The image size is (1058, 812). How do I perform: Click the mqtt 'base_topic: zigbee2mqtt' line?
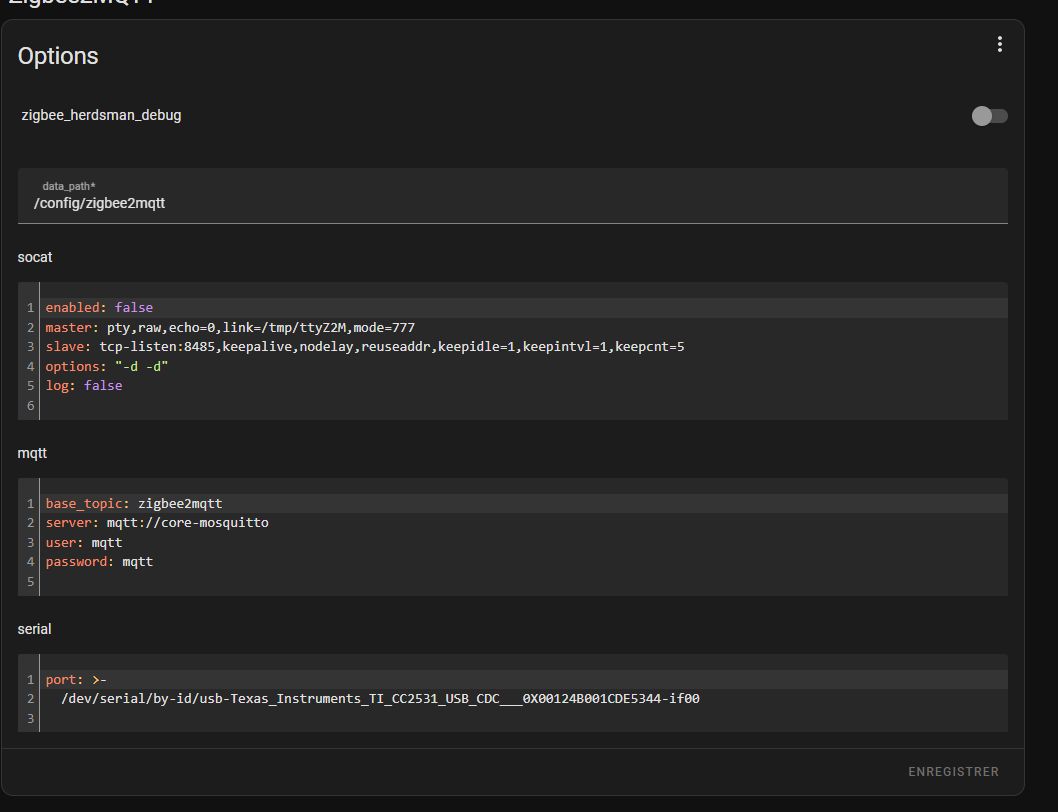coord(140,503)
